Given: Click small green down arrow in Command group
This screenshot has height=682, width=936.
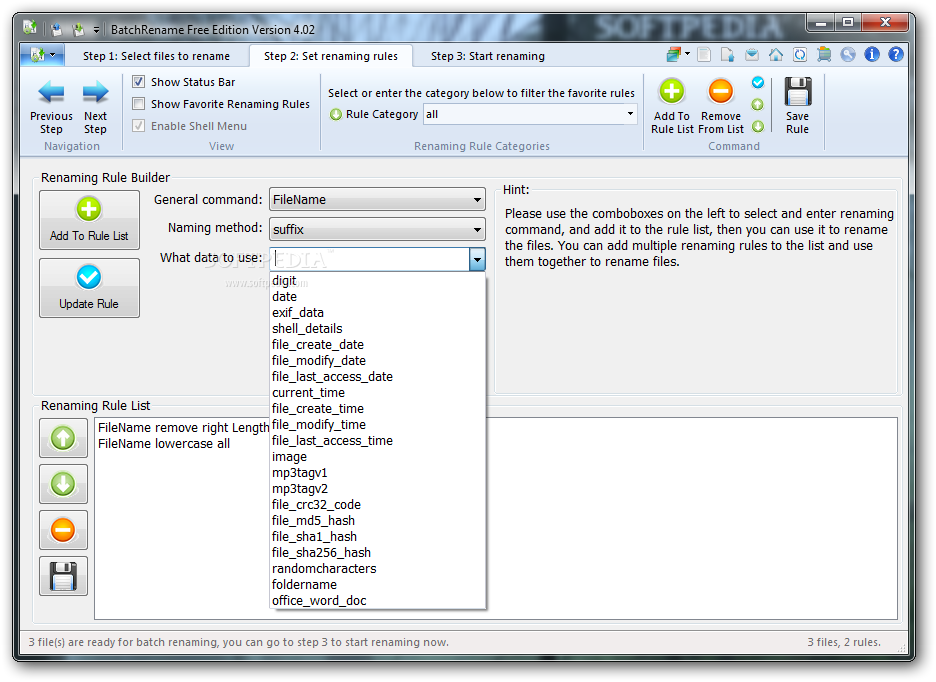Looking at the screenshot, I should tap(758, 127).
